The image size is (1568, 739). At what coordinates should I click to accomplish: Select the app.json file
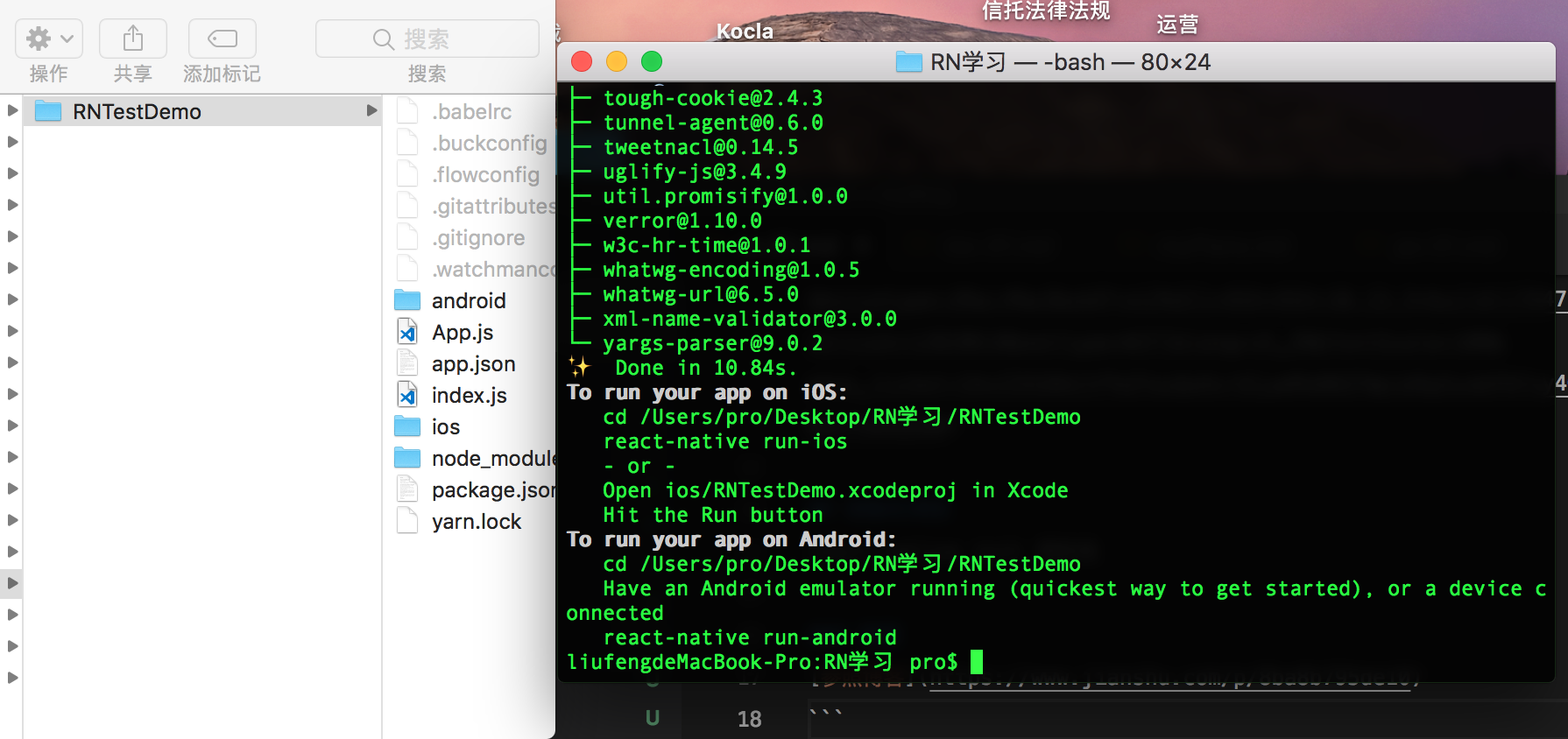point(473,364)
